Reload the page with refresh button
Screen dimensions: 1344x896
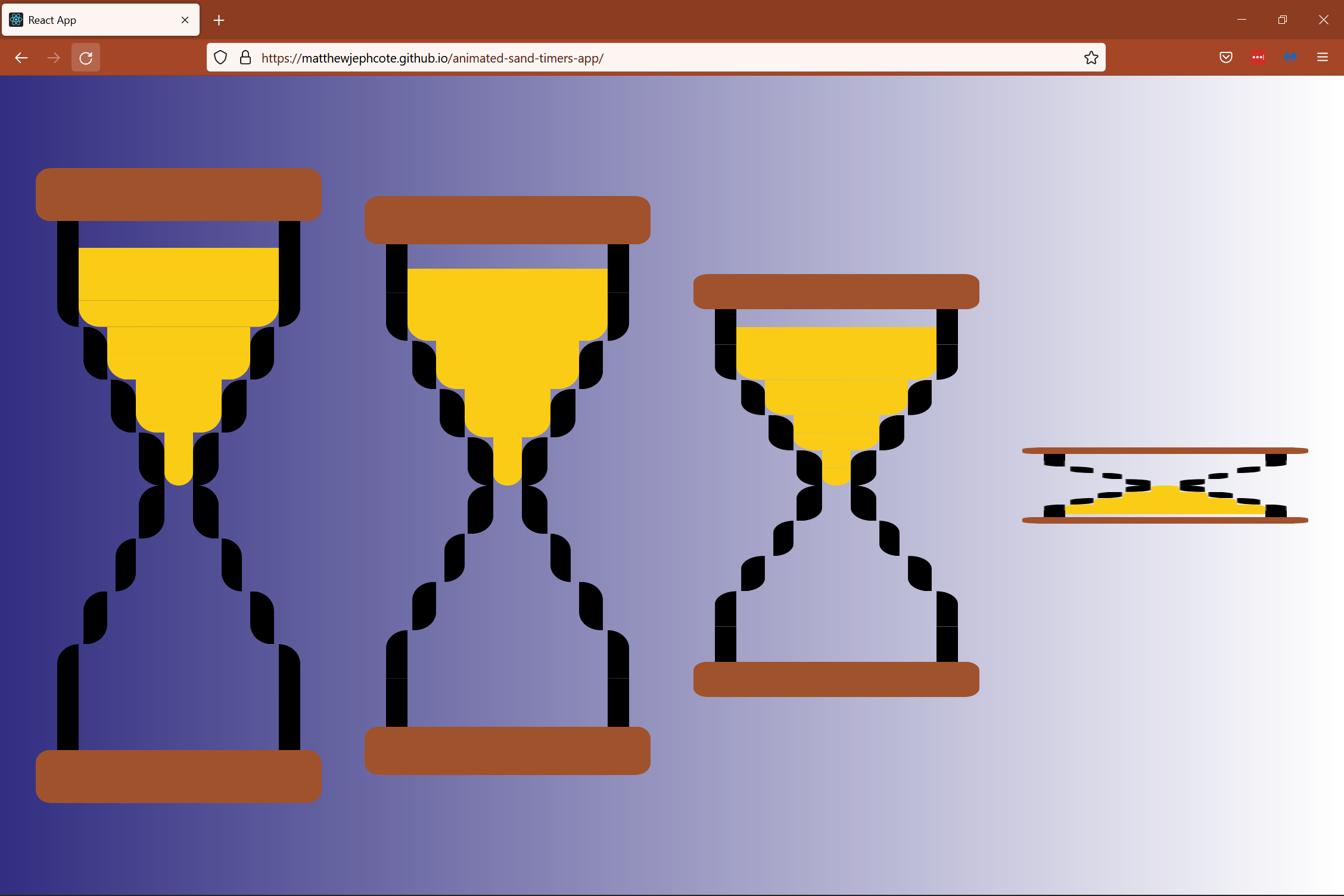pyautogui.click(x=86, y=58)
